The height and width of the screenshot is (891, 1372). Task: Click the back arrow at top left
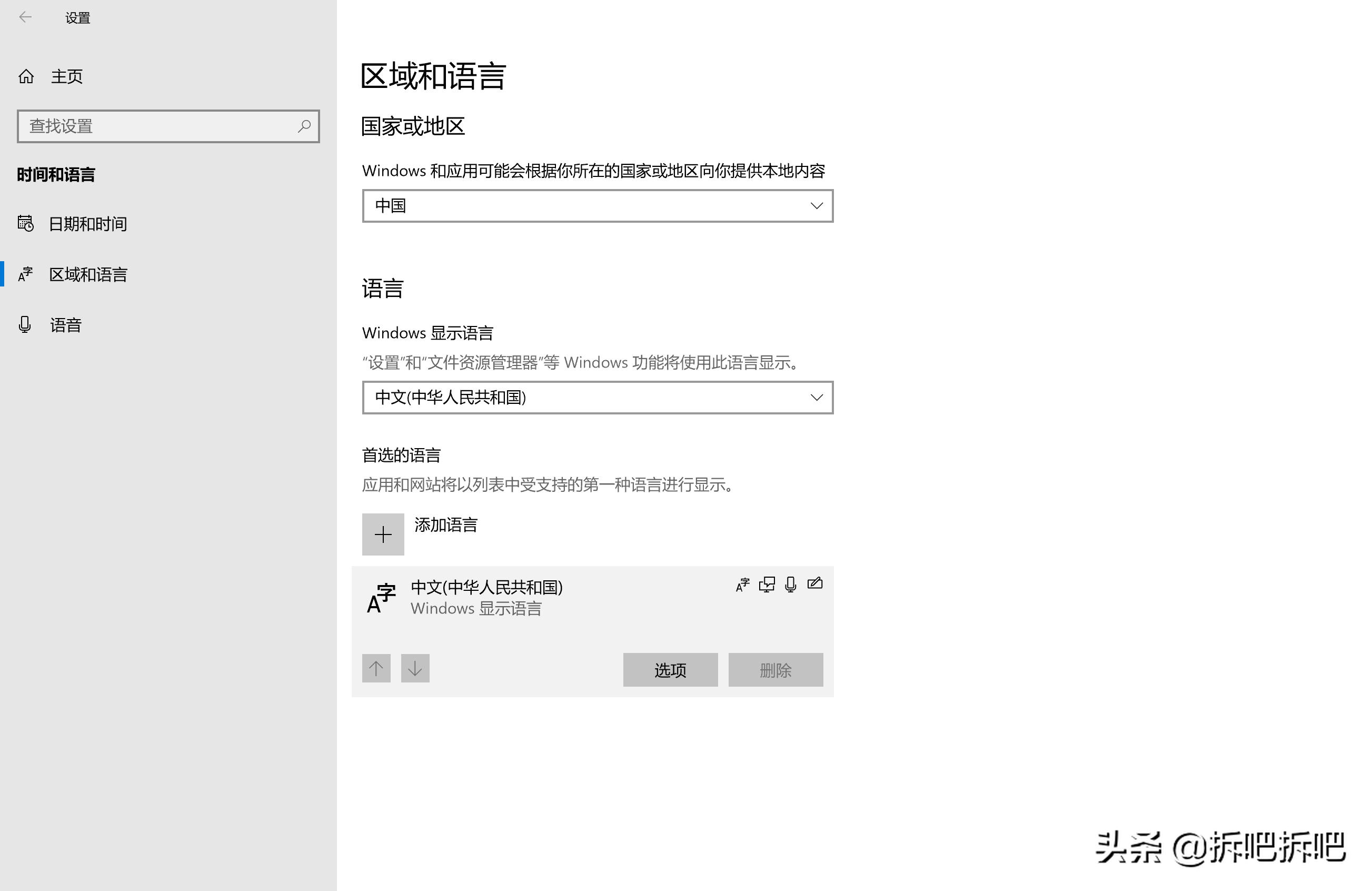tap(25, 17)
